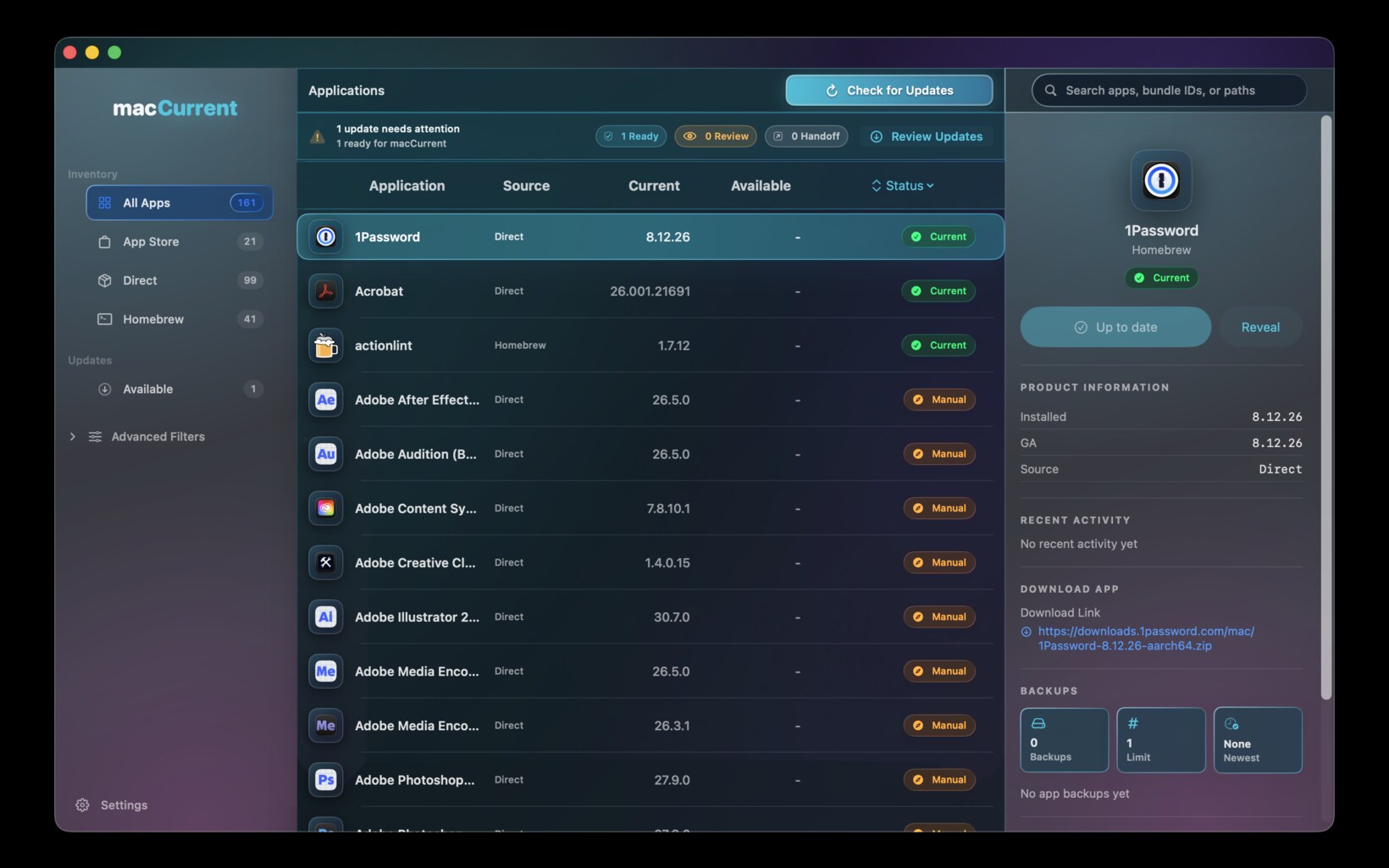Viewport: 1389px width, 868px height.
Task: Click the Homebrew source label in actionlint row
Action: pos(520,346)
